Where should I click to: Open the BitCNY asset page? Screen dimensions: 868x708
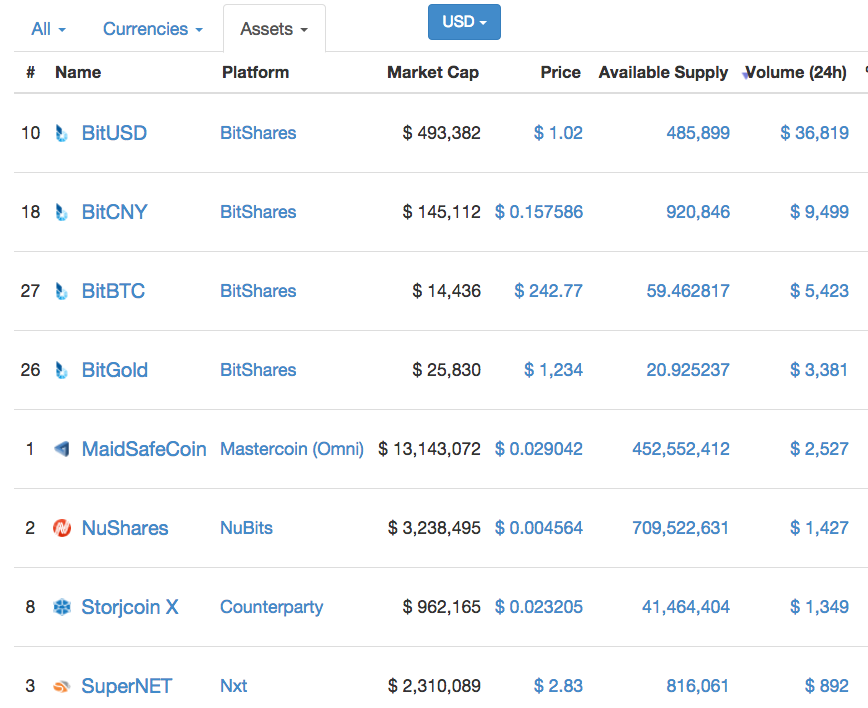115,212
